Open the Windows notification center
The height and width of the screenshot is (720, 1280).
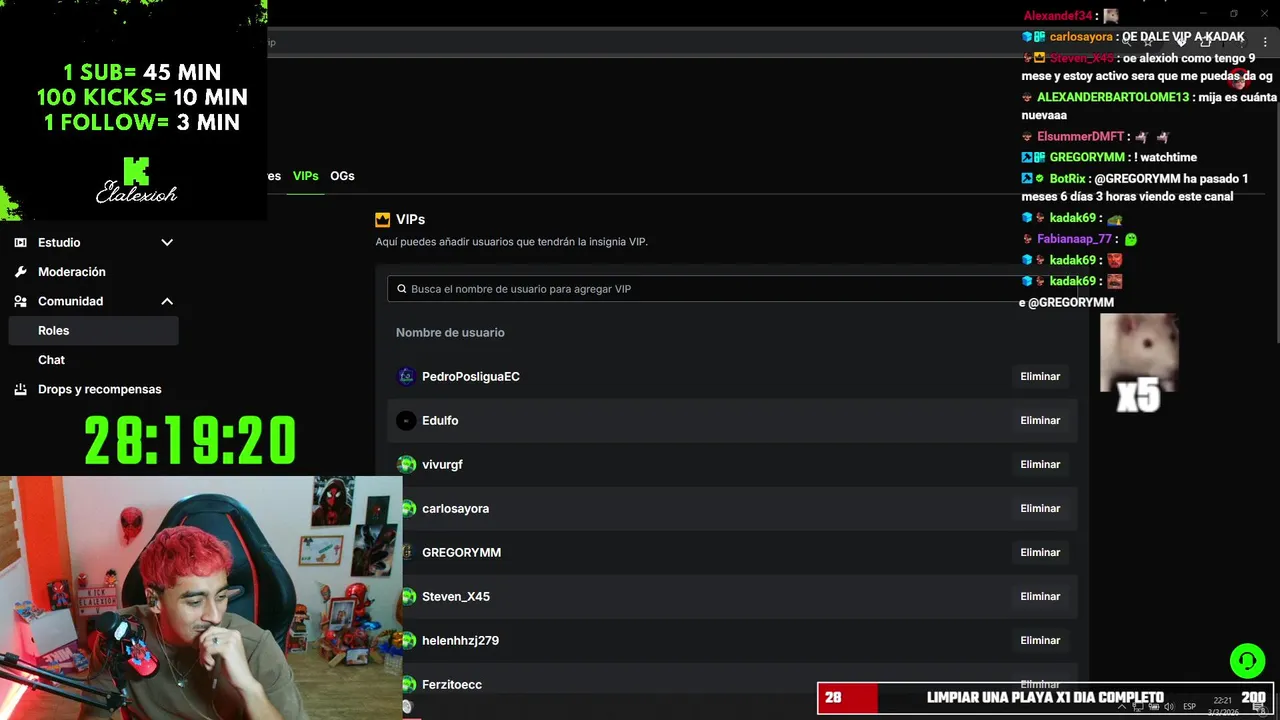coord(1259,707)
